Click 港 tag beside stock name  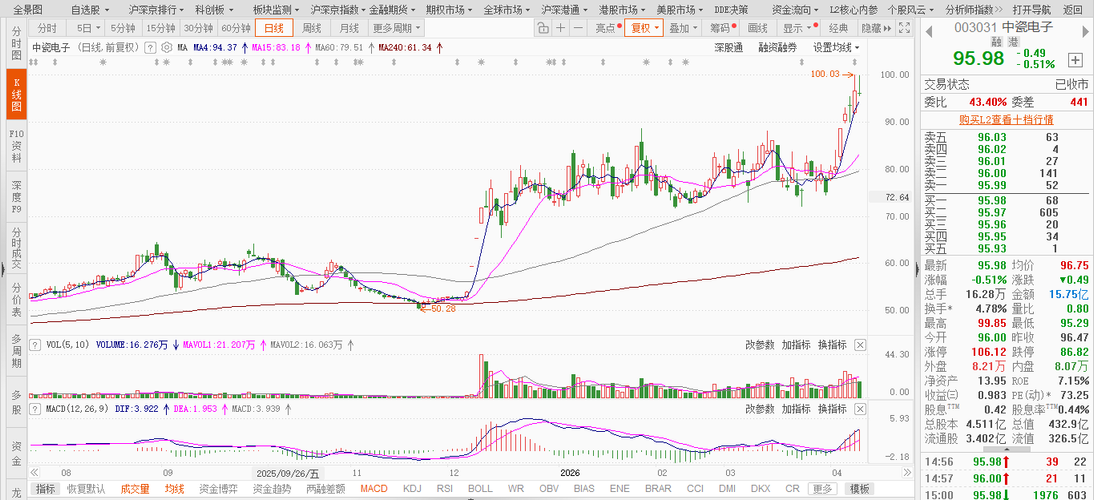[x=1012, y=42]
